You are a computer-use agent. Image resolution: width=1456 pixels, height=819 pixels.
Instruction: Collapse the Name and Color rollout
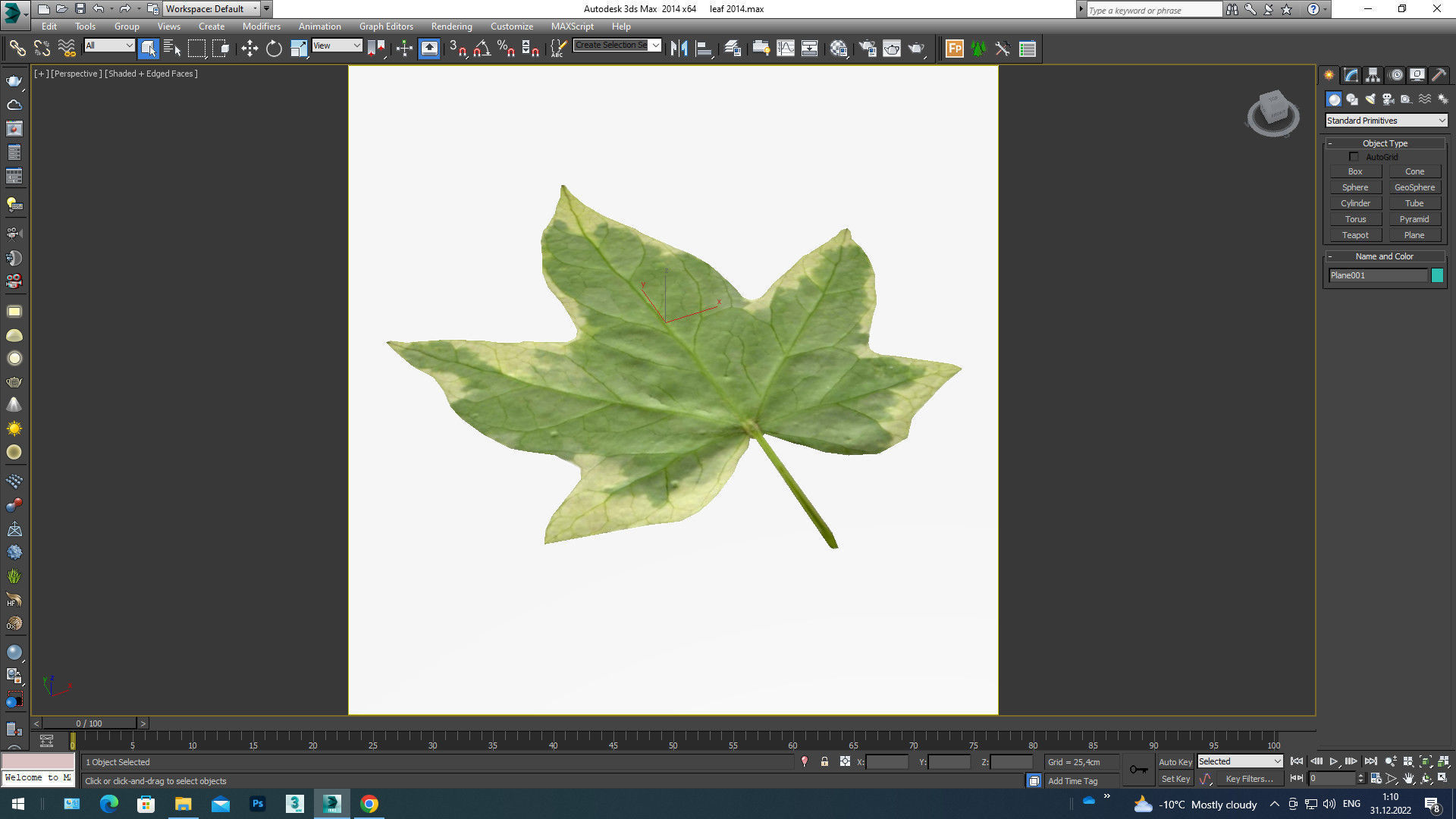(1385, 256)
